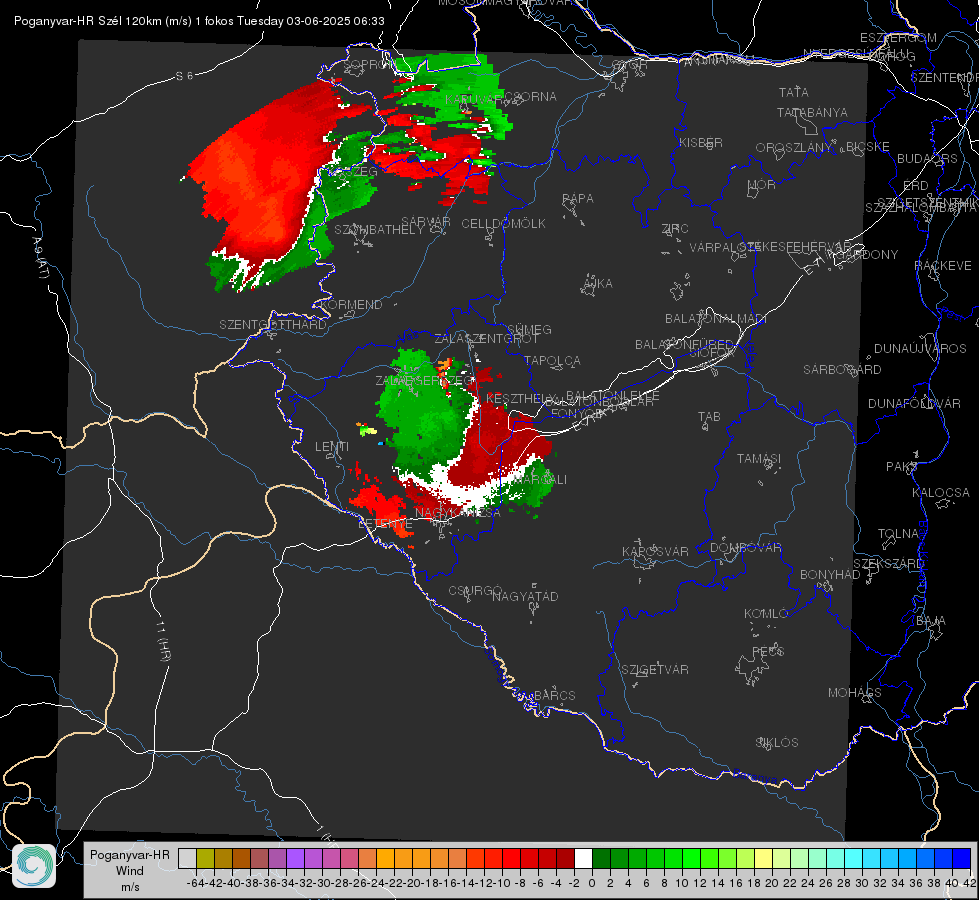Click the RACKEVE city label

pyautogui.click(x=943, y=266)
